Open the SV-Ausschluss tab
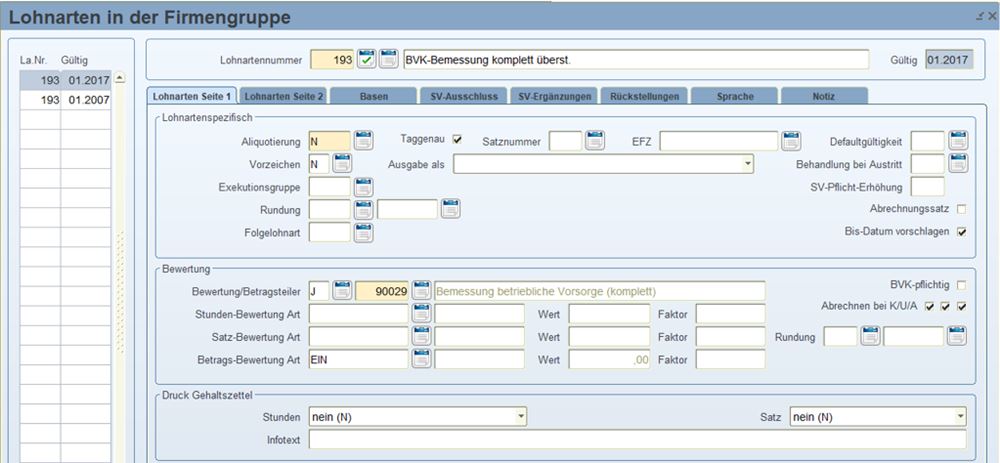Screen dimensions: 1000x463 click(x=463, y=96)
